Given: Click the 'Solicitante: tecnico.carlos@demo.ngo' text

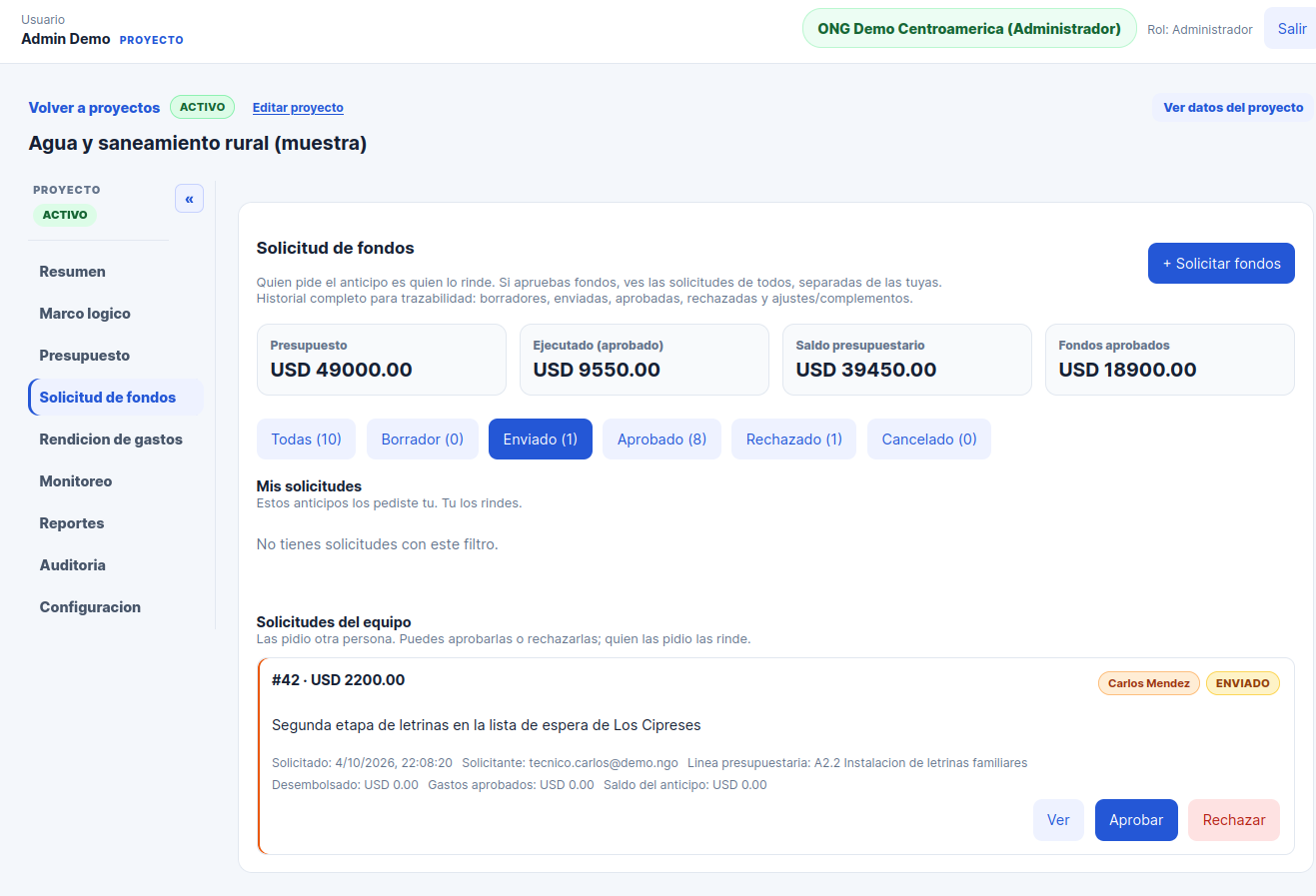Looking at the screenshot, I should [570, 763].
